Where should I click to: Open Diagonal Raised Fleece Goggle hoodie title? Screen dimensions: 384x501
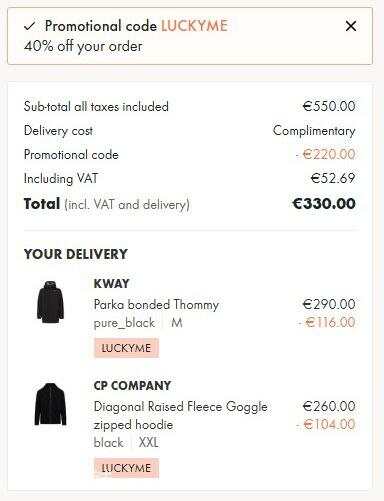tap(180, 416)
